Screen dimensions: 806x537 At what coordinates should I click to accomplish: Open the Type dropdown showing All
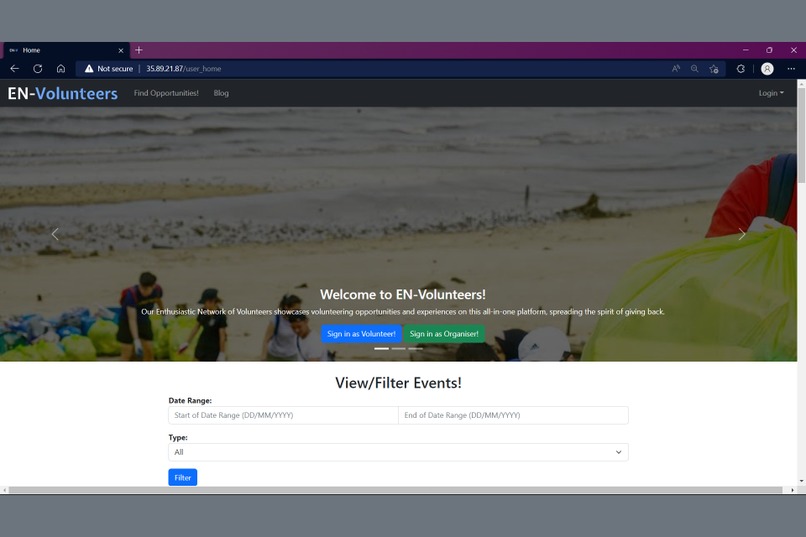pyautogui.click(x=398, y=452)
